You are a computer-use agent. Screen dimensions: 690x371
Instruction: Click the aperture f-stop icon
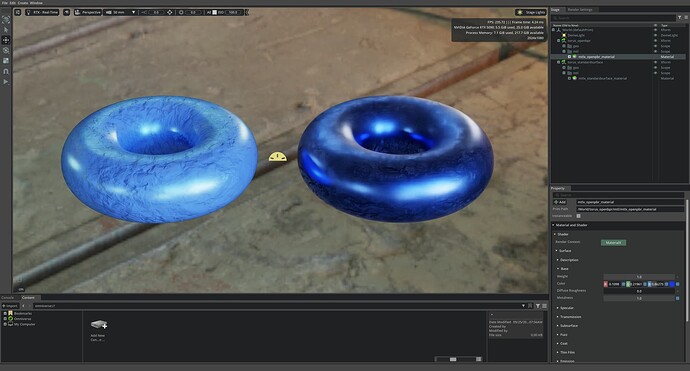tap(181, 12)
